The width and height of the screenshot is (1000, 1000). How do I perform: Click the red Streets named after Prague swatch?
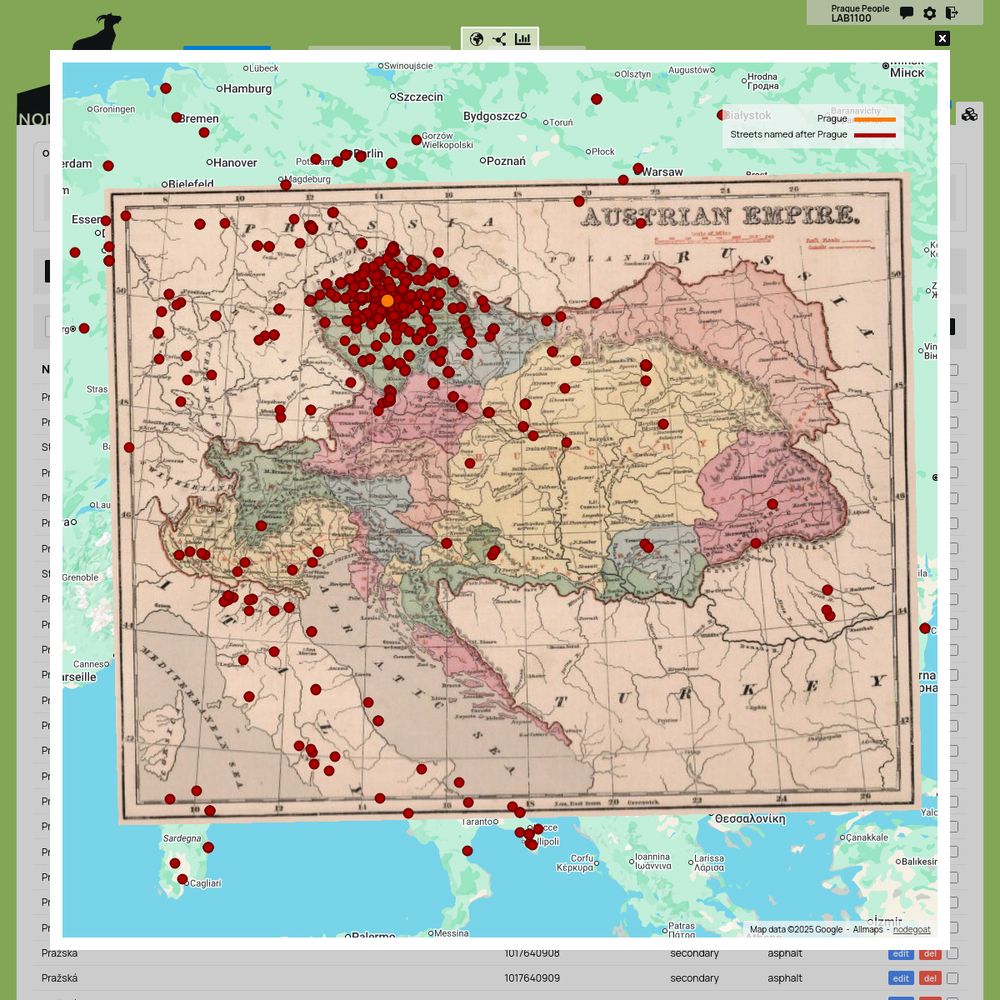(x=874, y=135)
